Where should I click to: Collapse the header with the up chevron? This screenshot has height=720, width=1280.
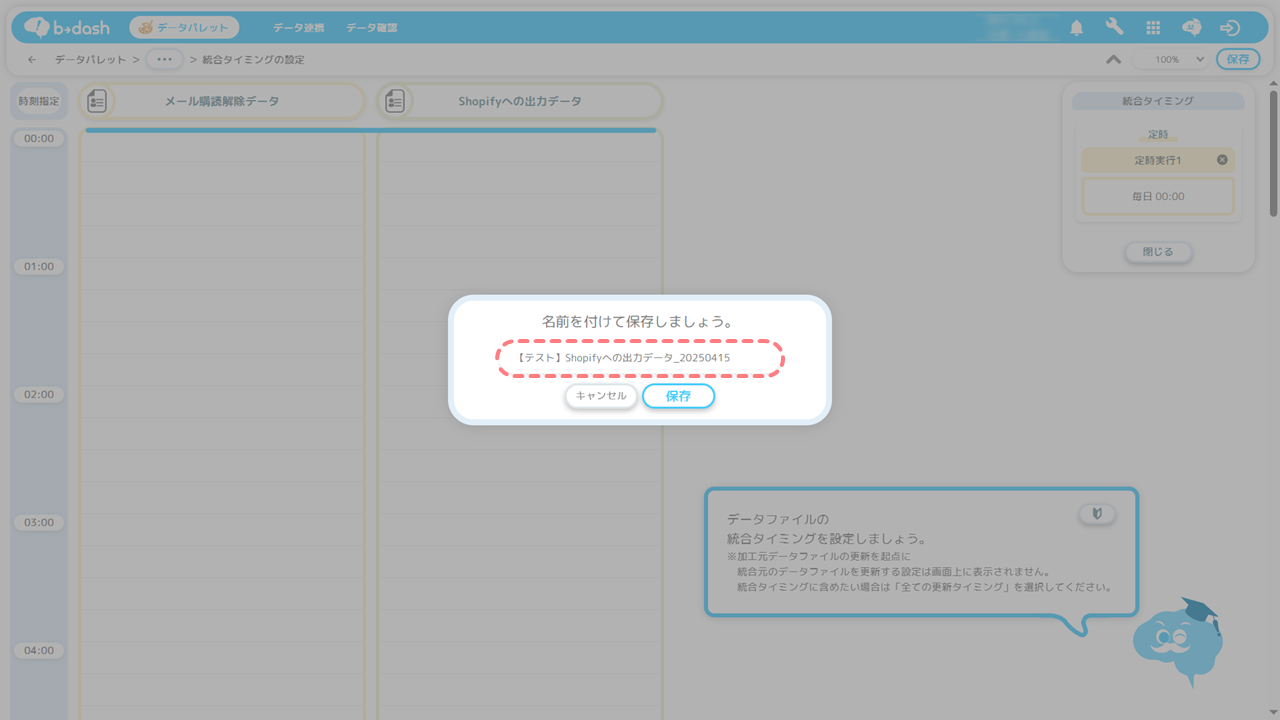pyautogui.click(x=1113, y=59)
